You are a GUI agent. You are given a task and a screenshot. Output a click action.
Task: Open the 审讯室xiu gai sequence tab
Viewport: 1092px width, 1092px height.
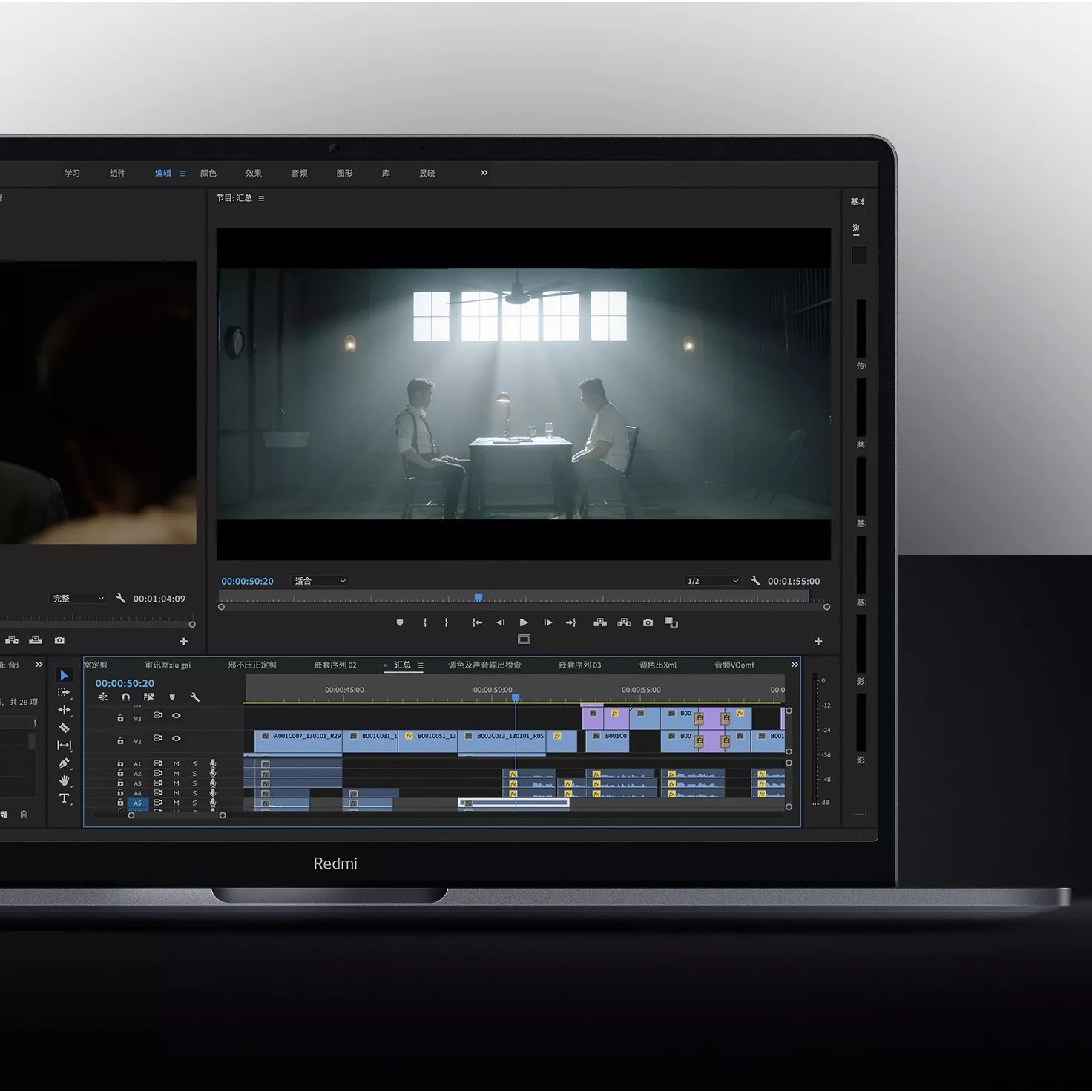168,665
